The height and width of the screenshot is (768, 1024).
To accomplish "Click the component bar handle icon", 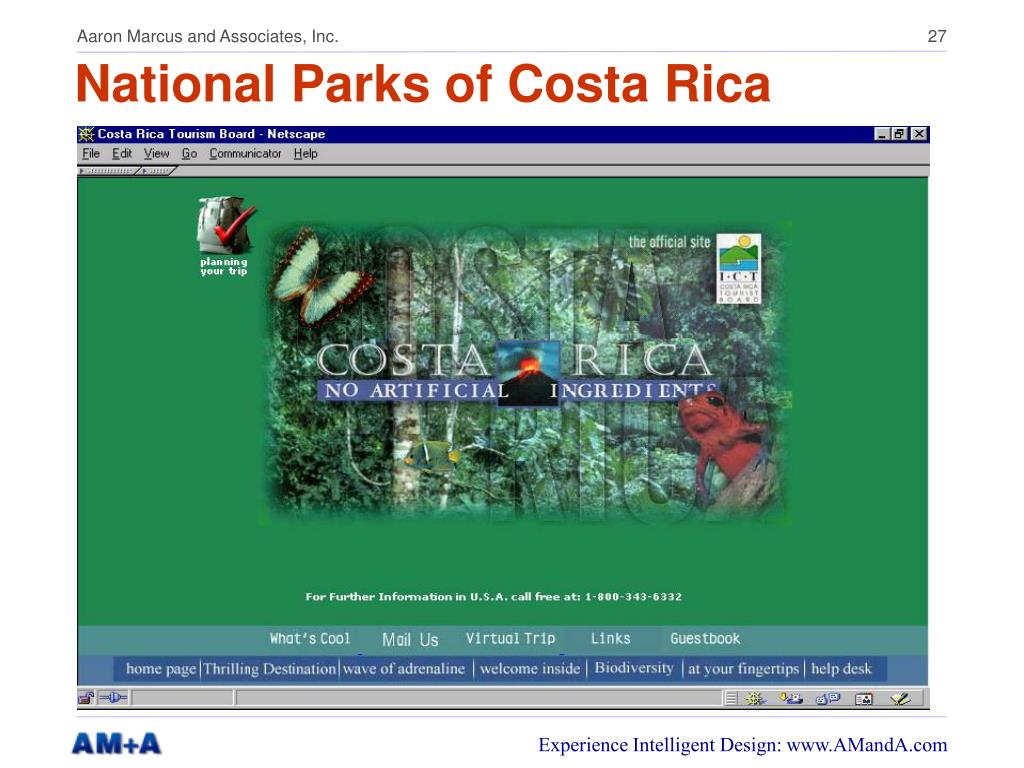I will 731,699.
